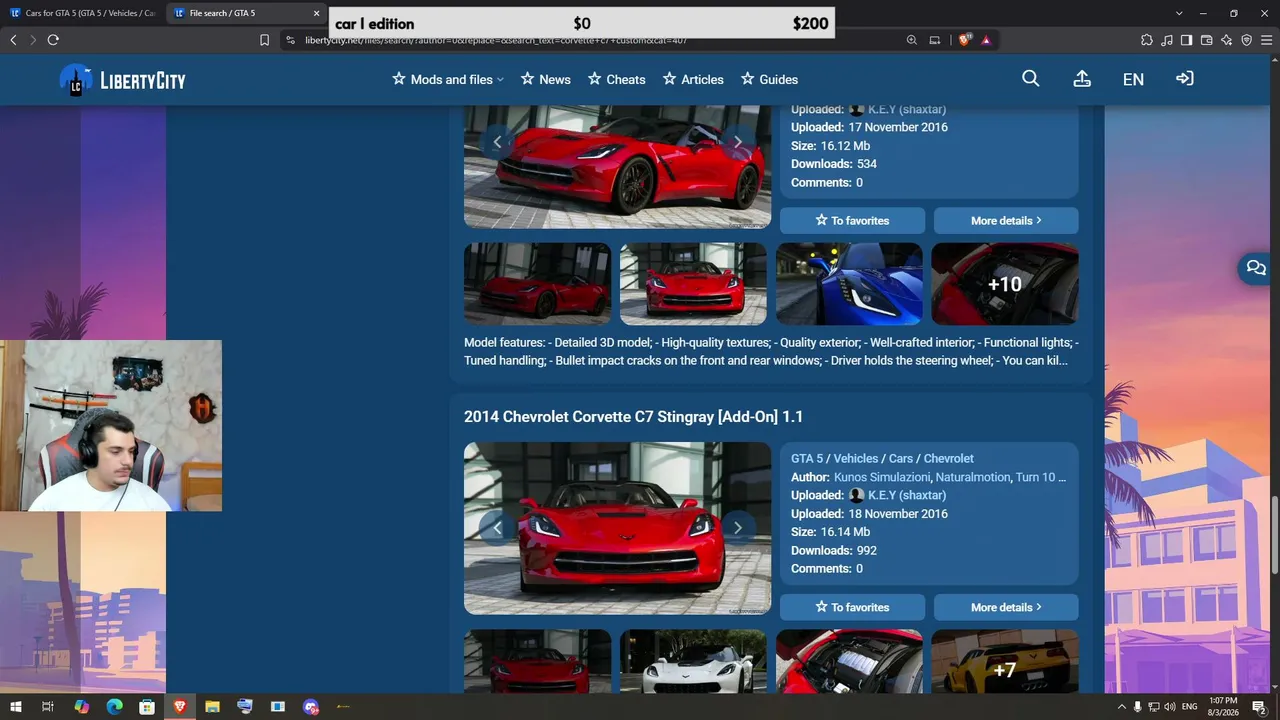Click the sign-in icon in header
Viewport: 1280px width, 720px height.
coord(1185,79)
